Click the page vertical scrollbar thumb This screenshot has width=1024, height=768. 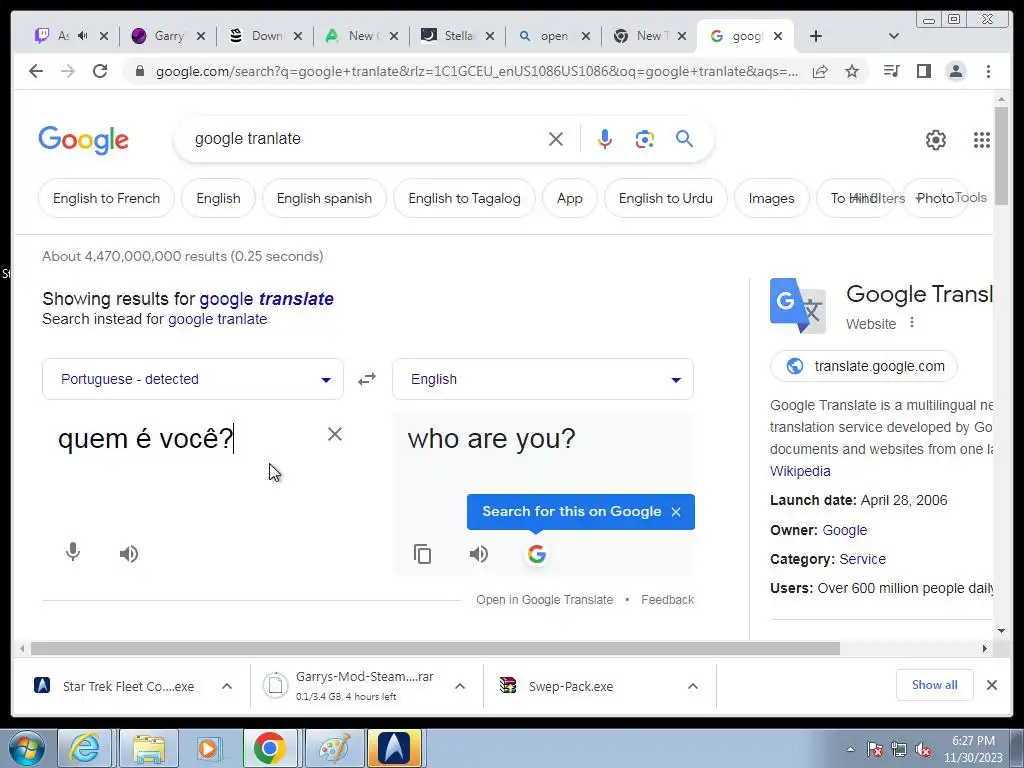(x=1001, y=155)
